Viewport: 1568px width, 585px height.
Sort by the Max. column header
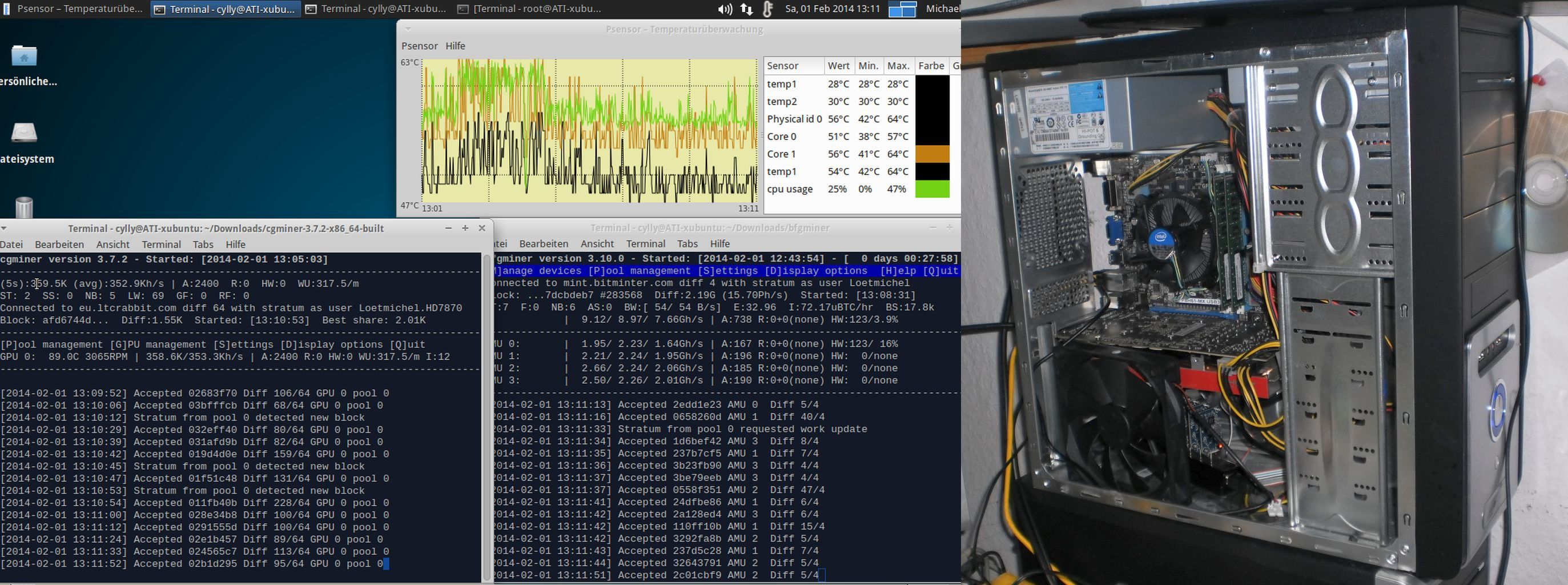coord(898,66)
